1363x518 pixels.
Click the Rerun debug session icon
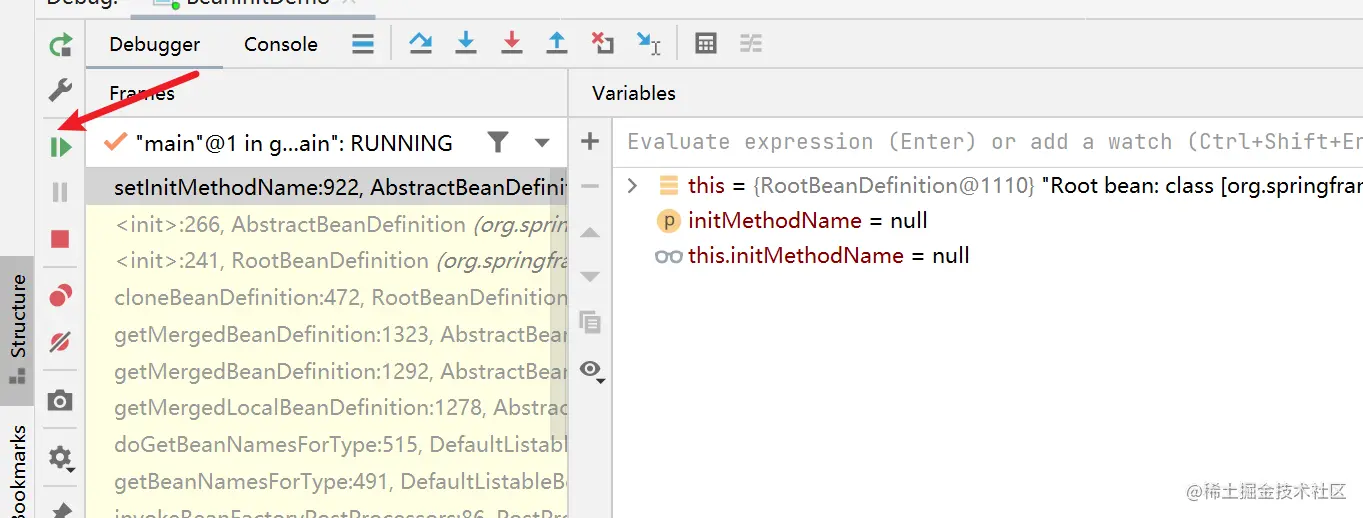point(60,45)
